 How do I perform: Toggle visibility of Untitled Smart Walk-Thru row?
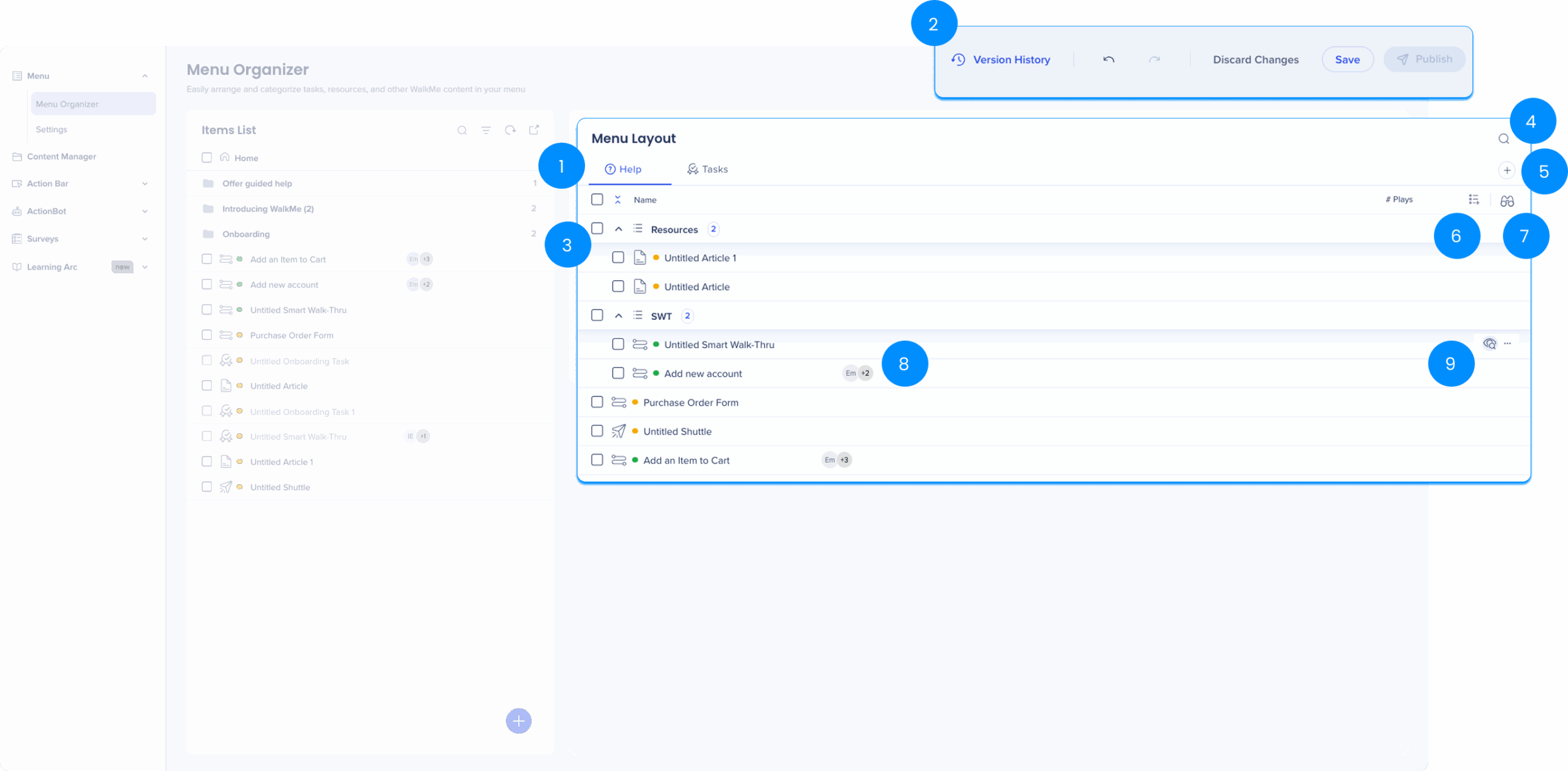[1490, 344]
